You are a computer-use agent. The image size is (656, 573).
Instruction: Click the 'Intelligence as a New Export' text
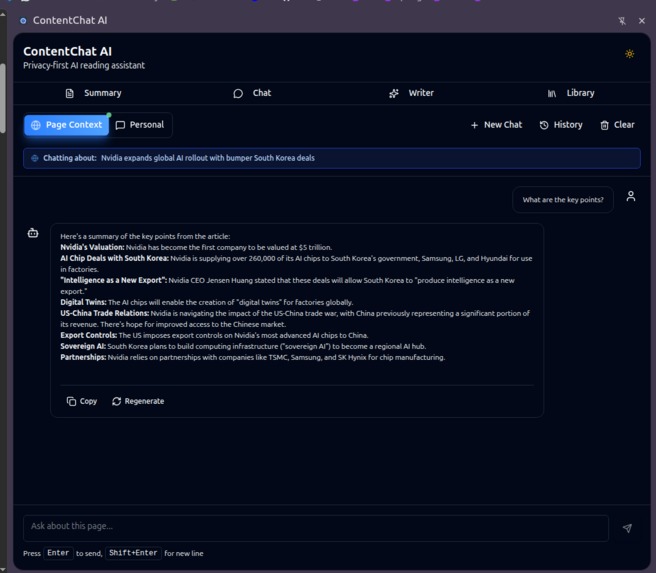tap(113, 280)
